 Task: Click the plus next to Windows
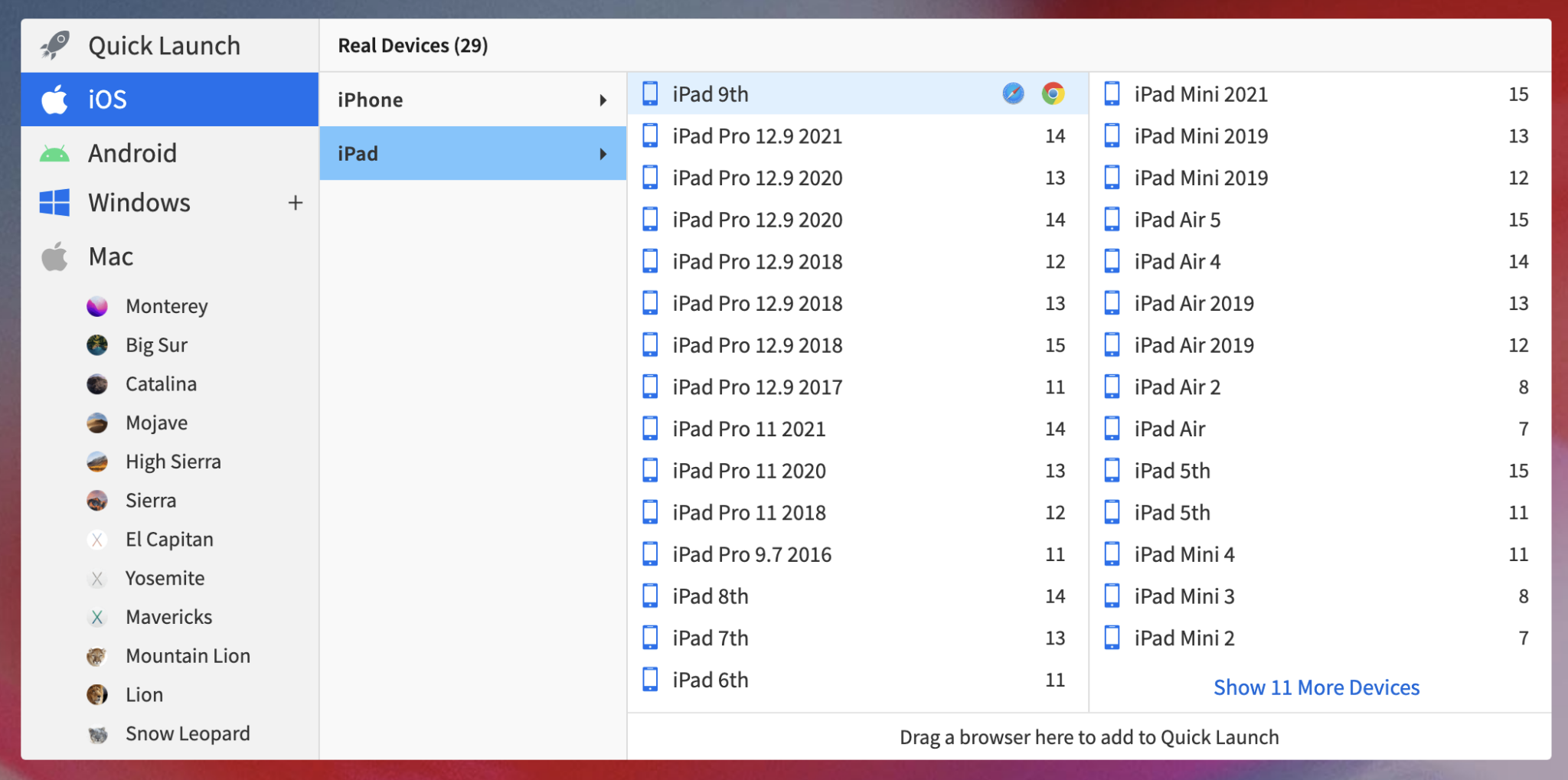point(295,202)
